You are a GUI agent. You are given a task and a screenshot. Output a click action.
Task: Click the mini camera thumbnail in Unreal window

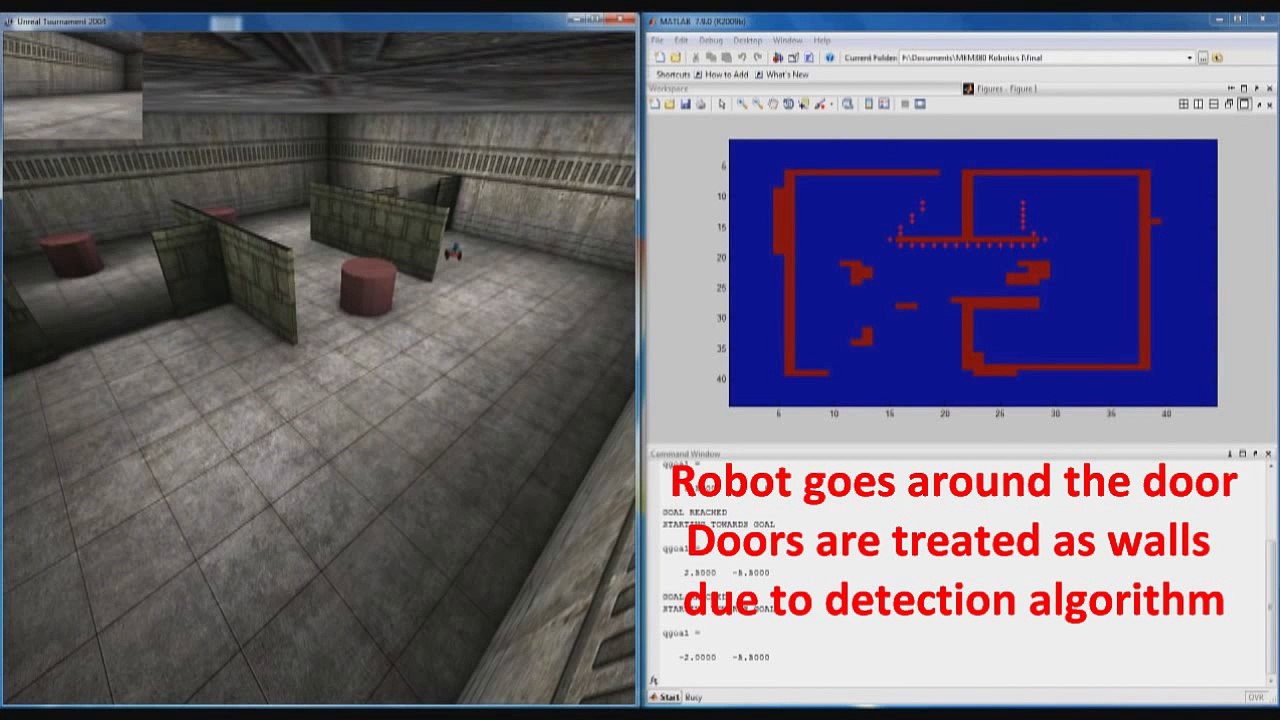pos(72,85)
